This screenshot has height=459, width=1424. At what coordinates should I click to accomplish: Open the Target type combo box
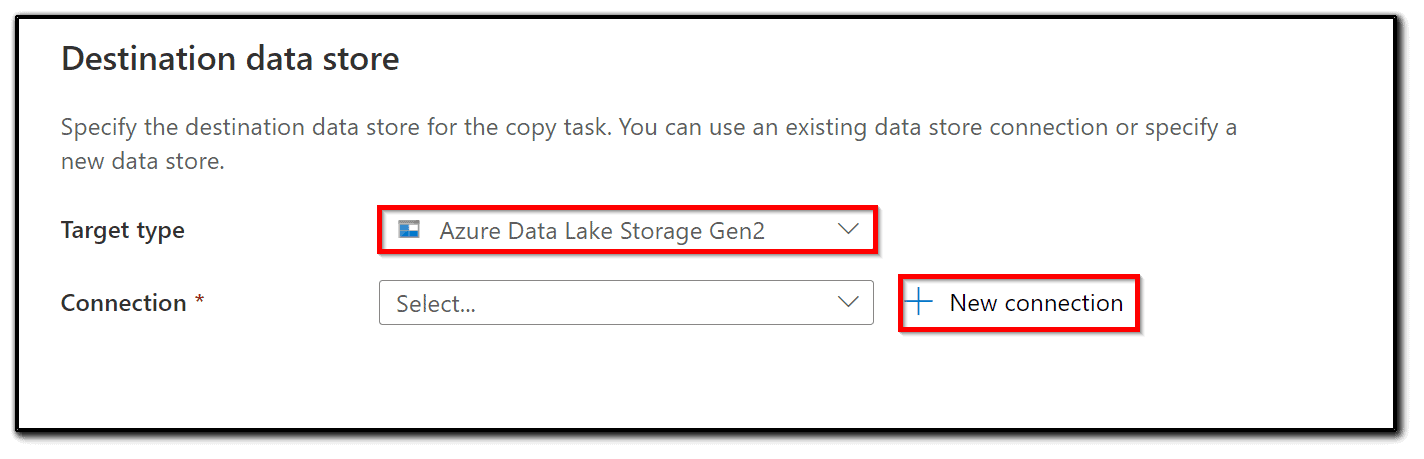(x=626, y=230)
